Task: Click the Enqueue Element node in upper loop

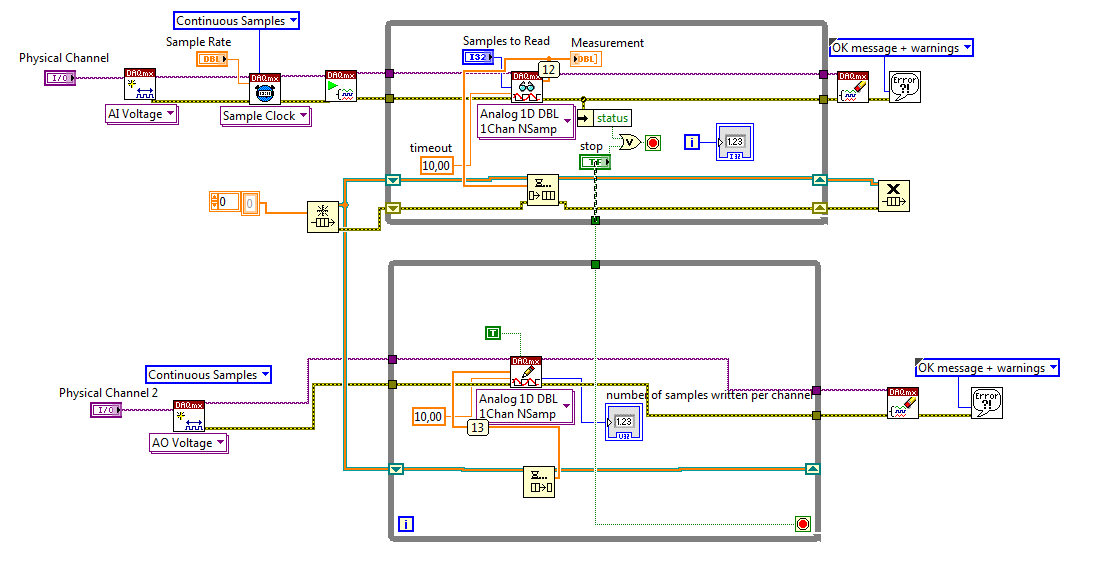Action: click(x=543, y=190)
